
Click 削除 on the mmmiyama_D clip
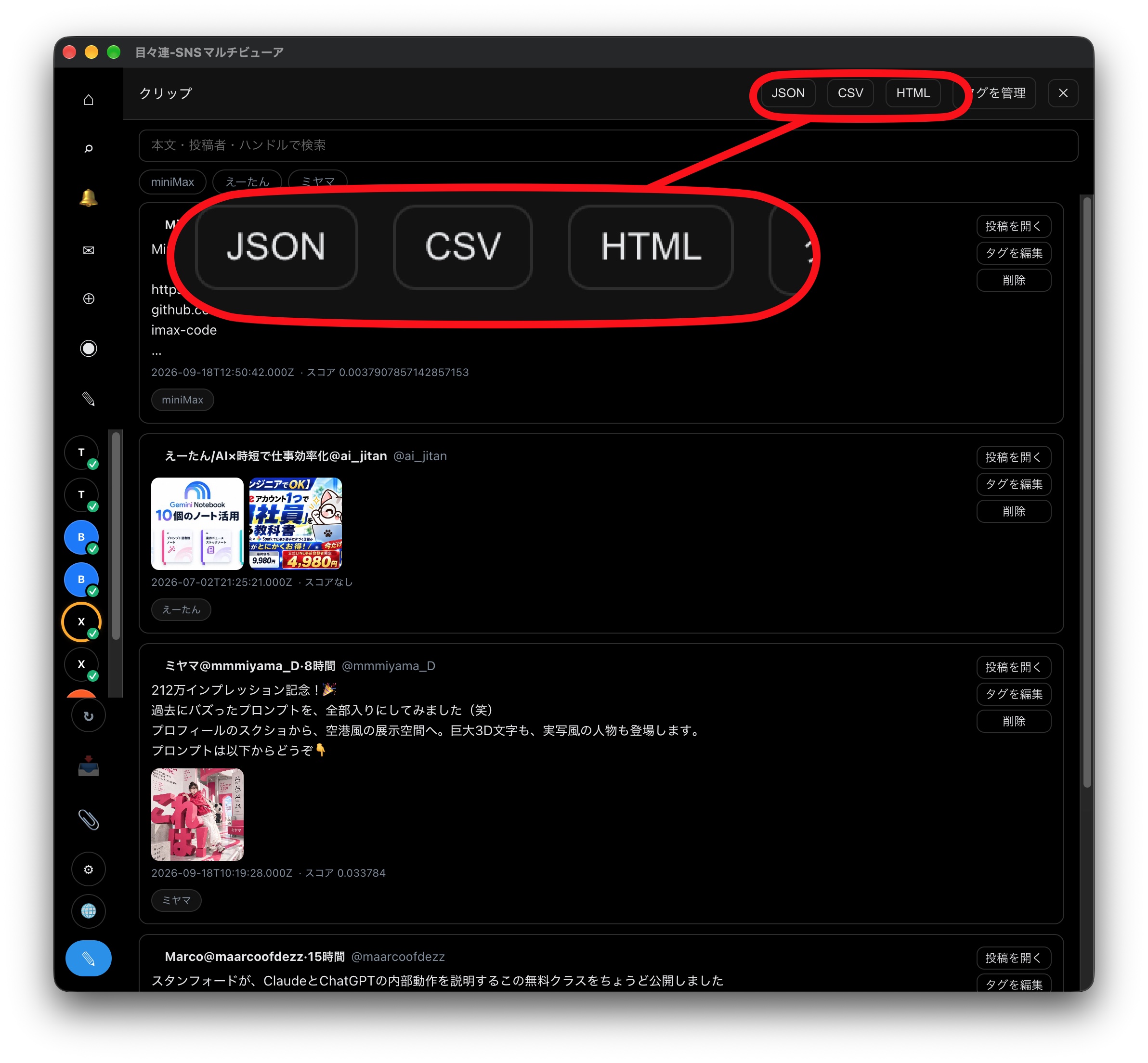click(1013, 721)
